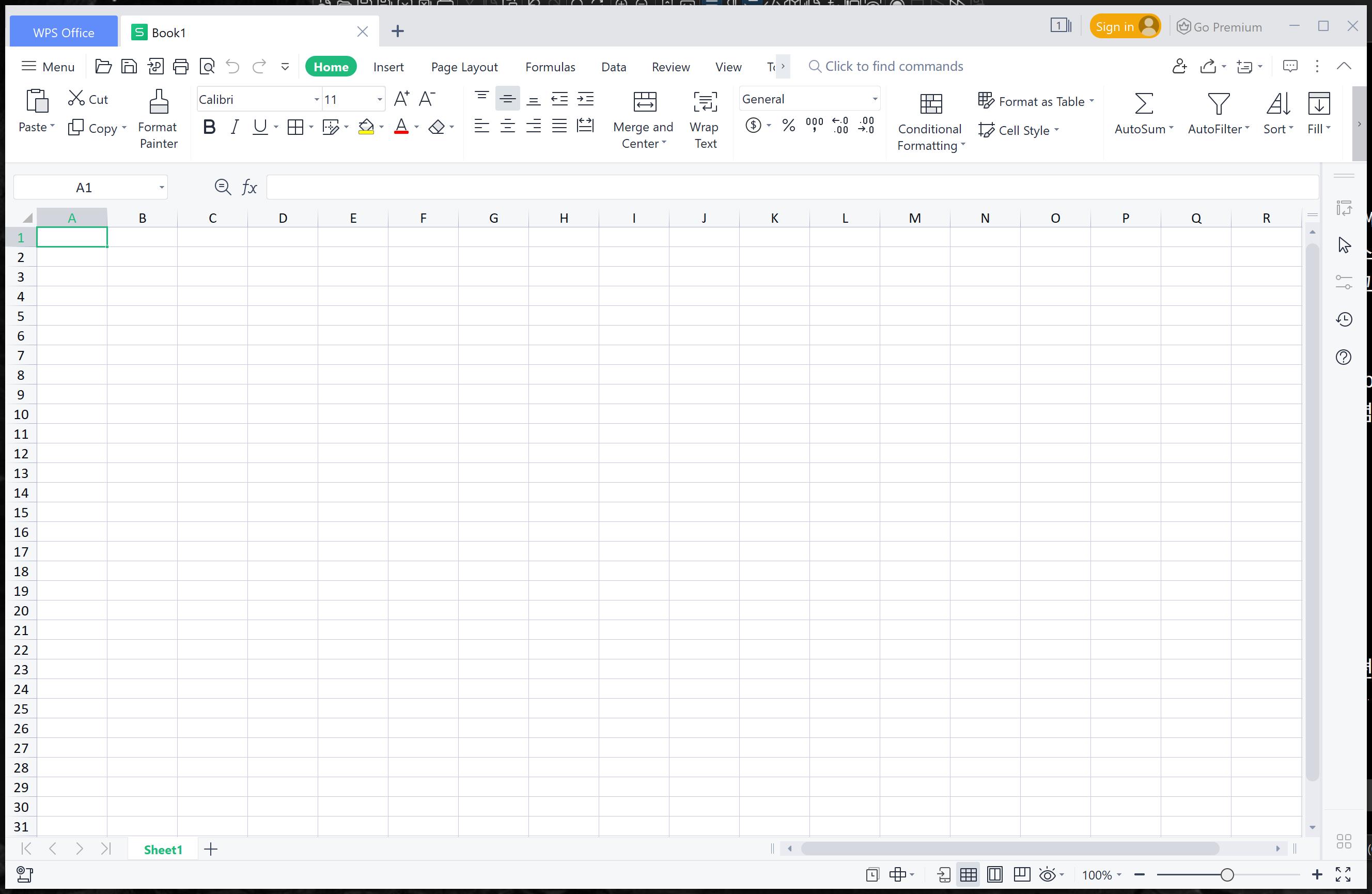Add a new sheet with plus button
The height and width of the screenshot is (894, 1372).
pos(211,850)
